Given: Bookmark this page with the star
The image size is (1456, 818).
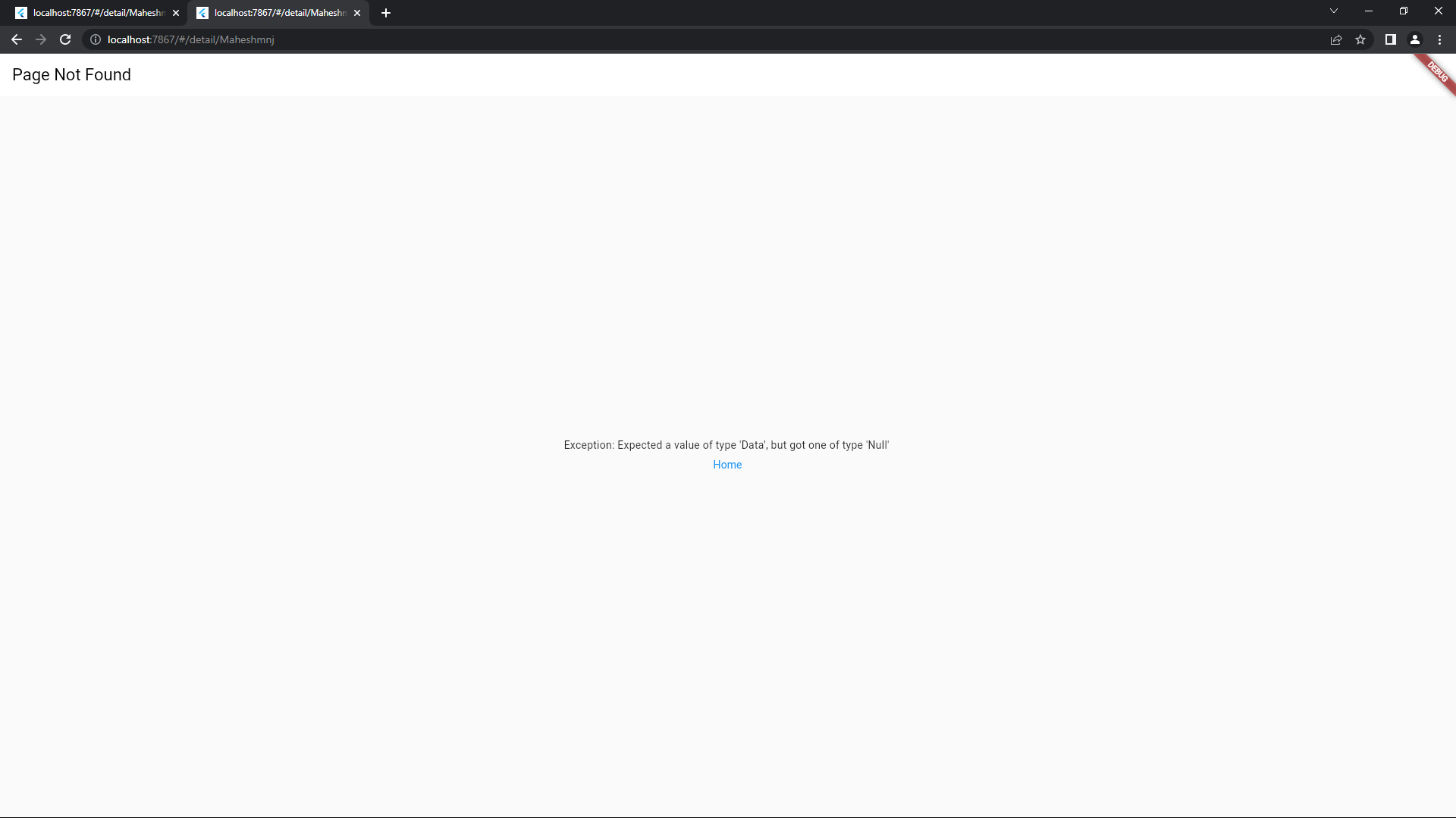Looking at the screenshot, I should click(x=1361, y=39).
